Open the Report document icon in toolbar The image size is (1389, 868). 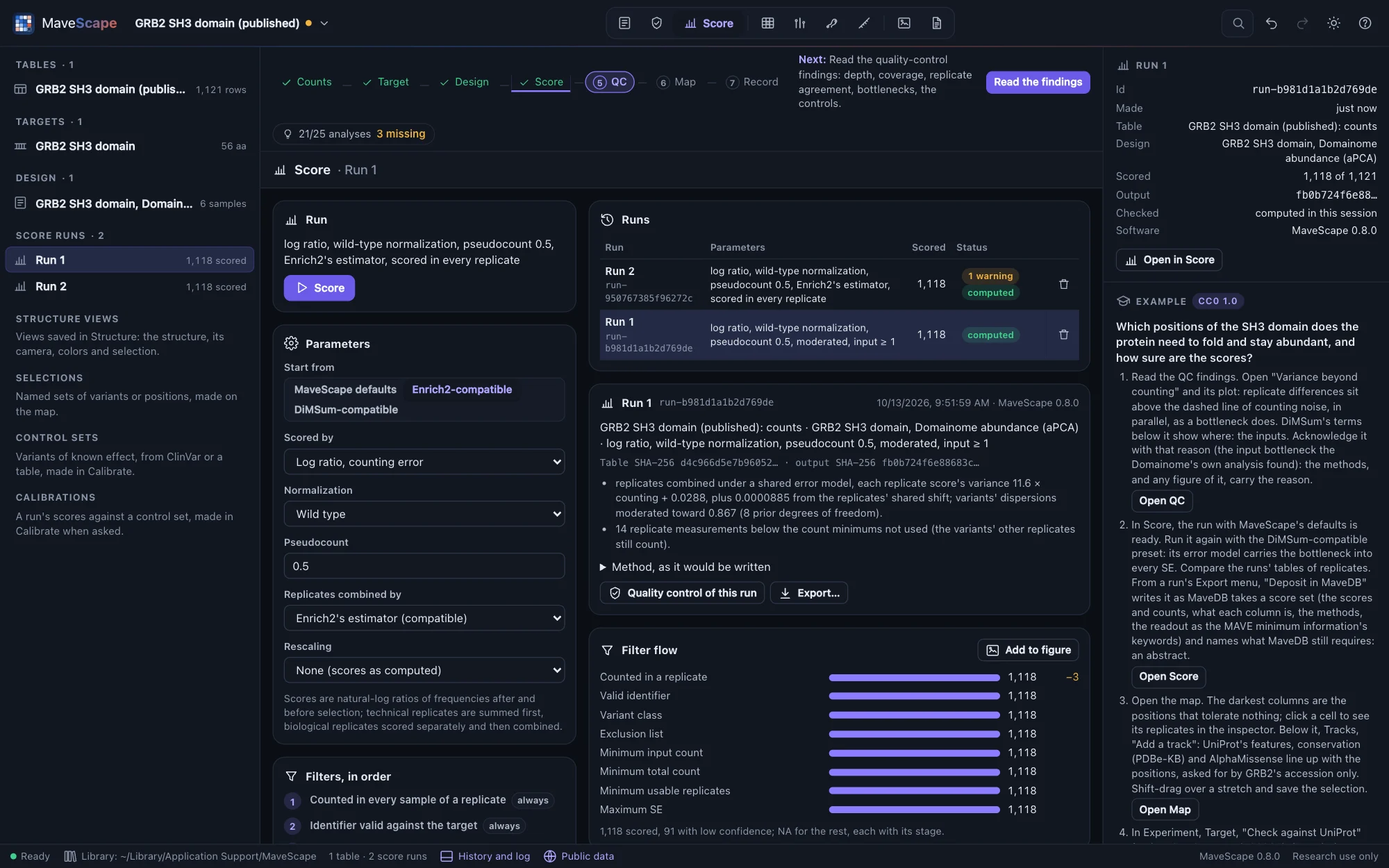936,23
